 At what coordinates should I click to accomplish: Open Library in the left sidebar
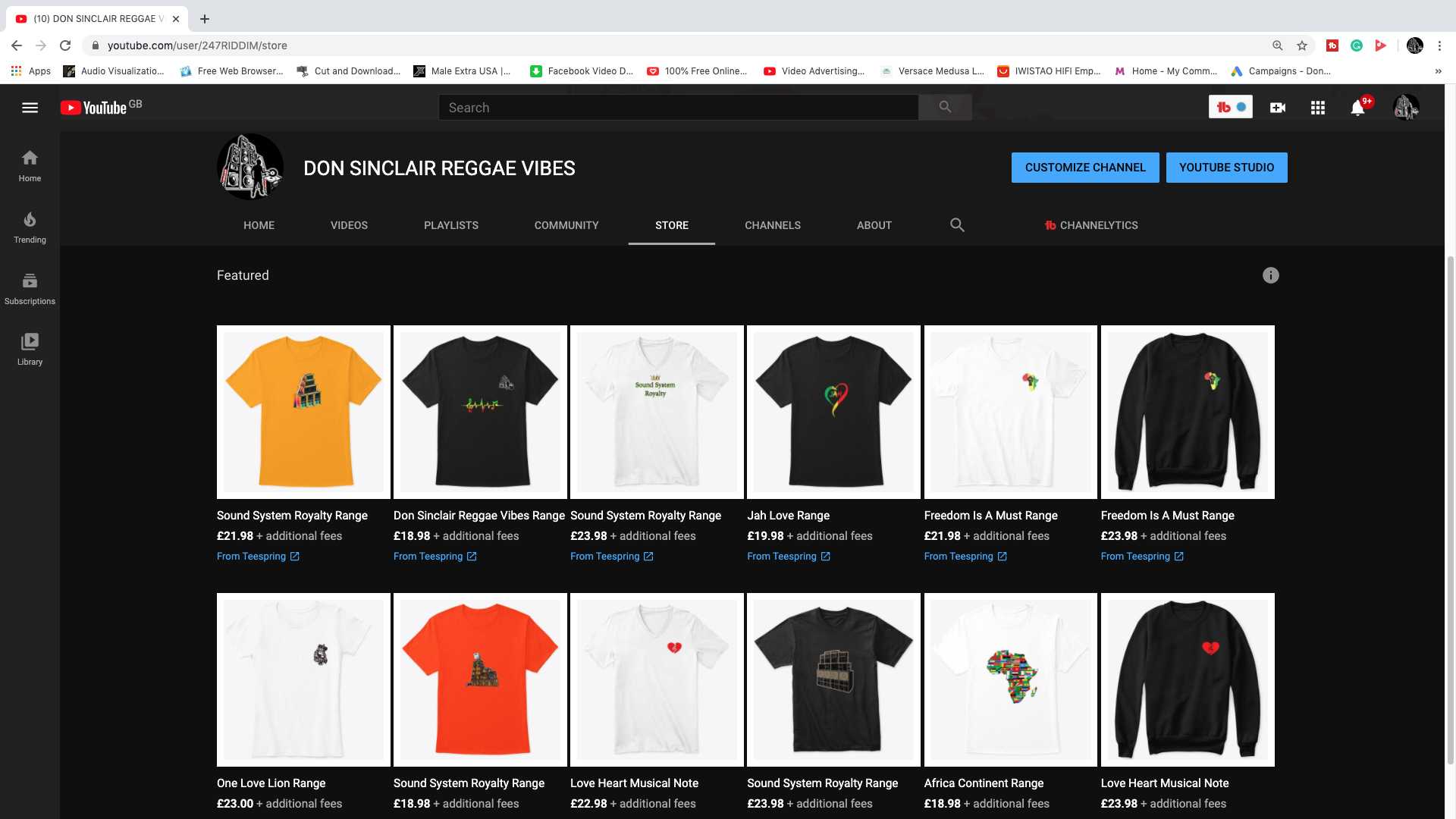(30, 350)
